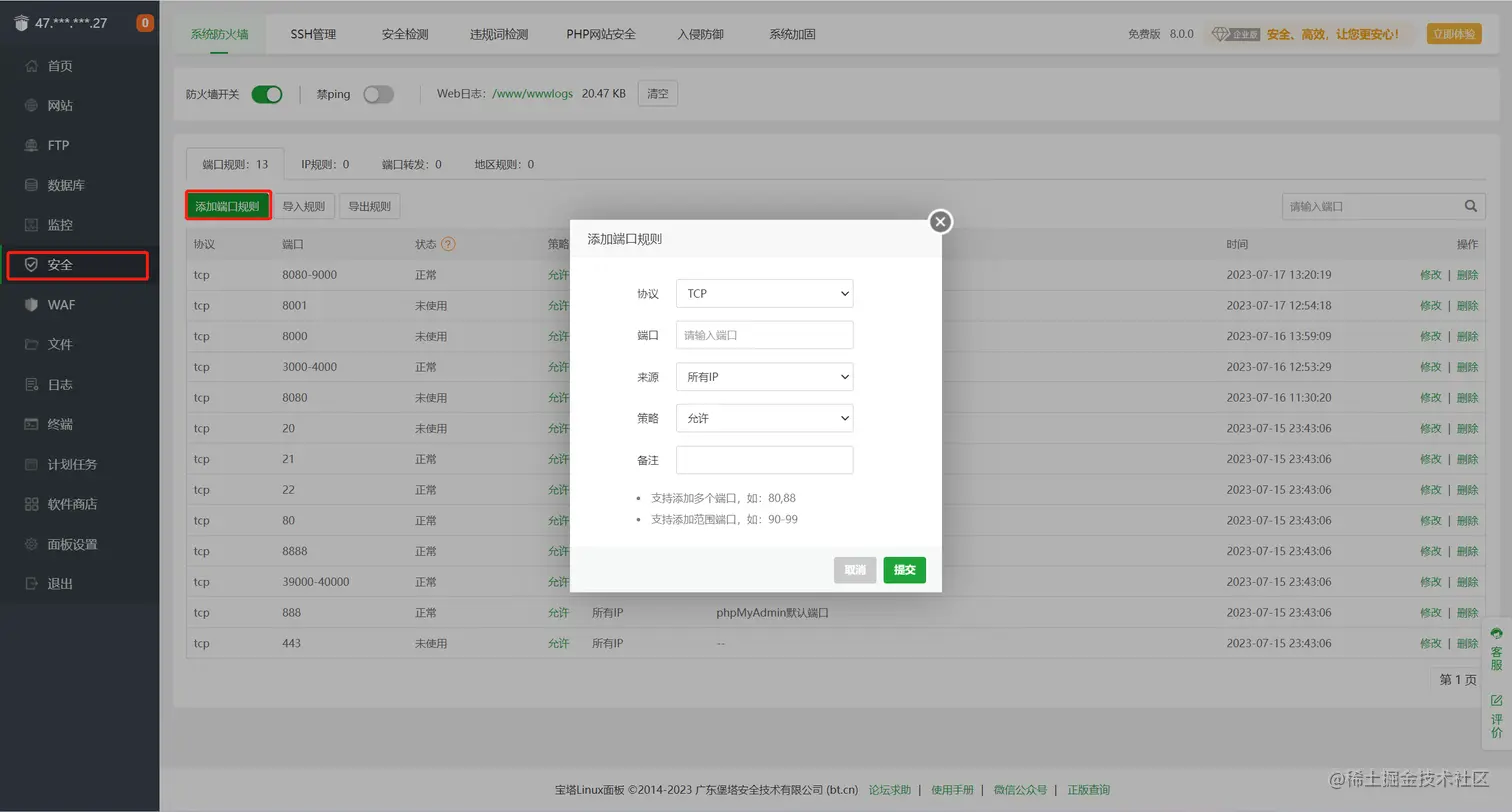Click 删除 for port 22 row

tap(1468, 490)
